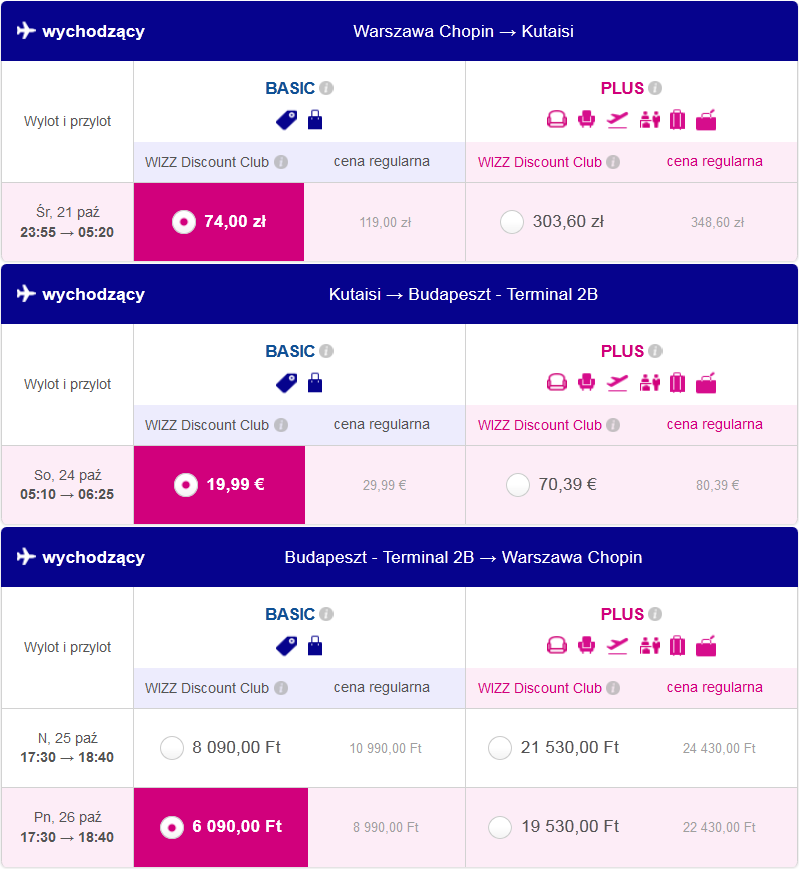
Task: Click PLUS WIZZ Discount Club info icon, Budapeszt–Warszawa
Action: coord(613,688)
